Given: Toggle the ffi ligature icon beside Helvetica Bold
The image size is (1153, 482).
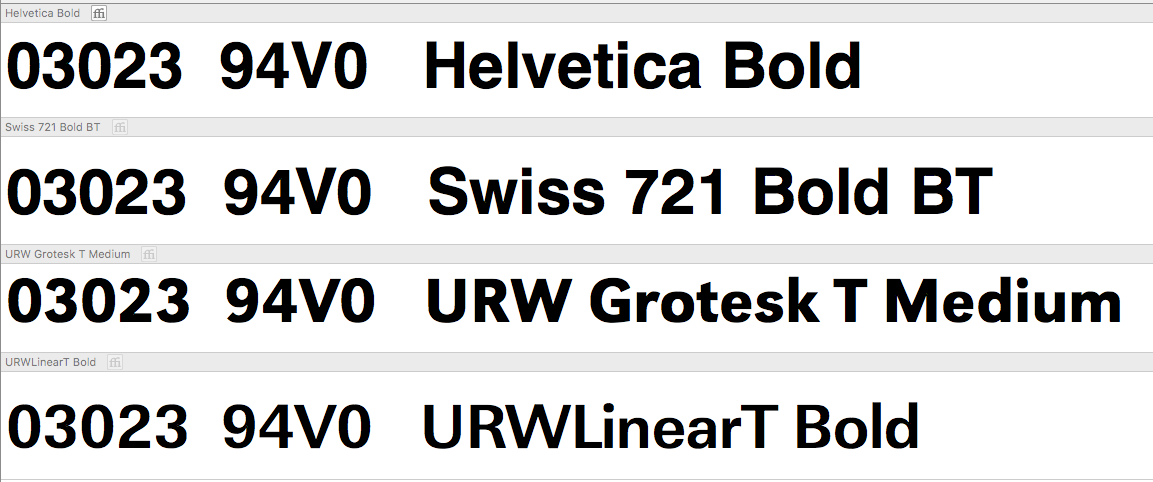Looking at the screenshot, I should pyautogui.click(x=99, y=13).
